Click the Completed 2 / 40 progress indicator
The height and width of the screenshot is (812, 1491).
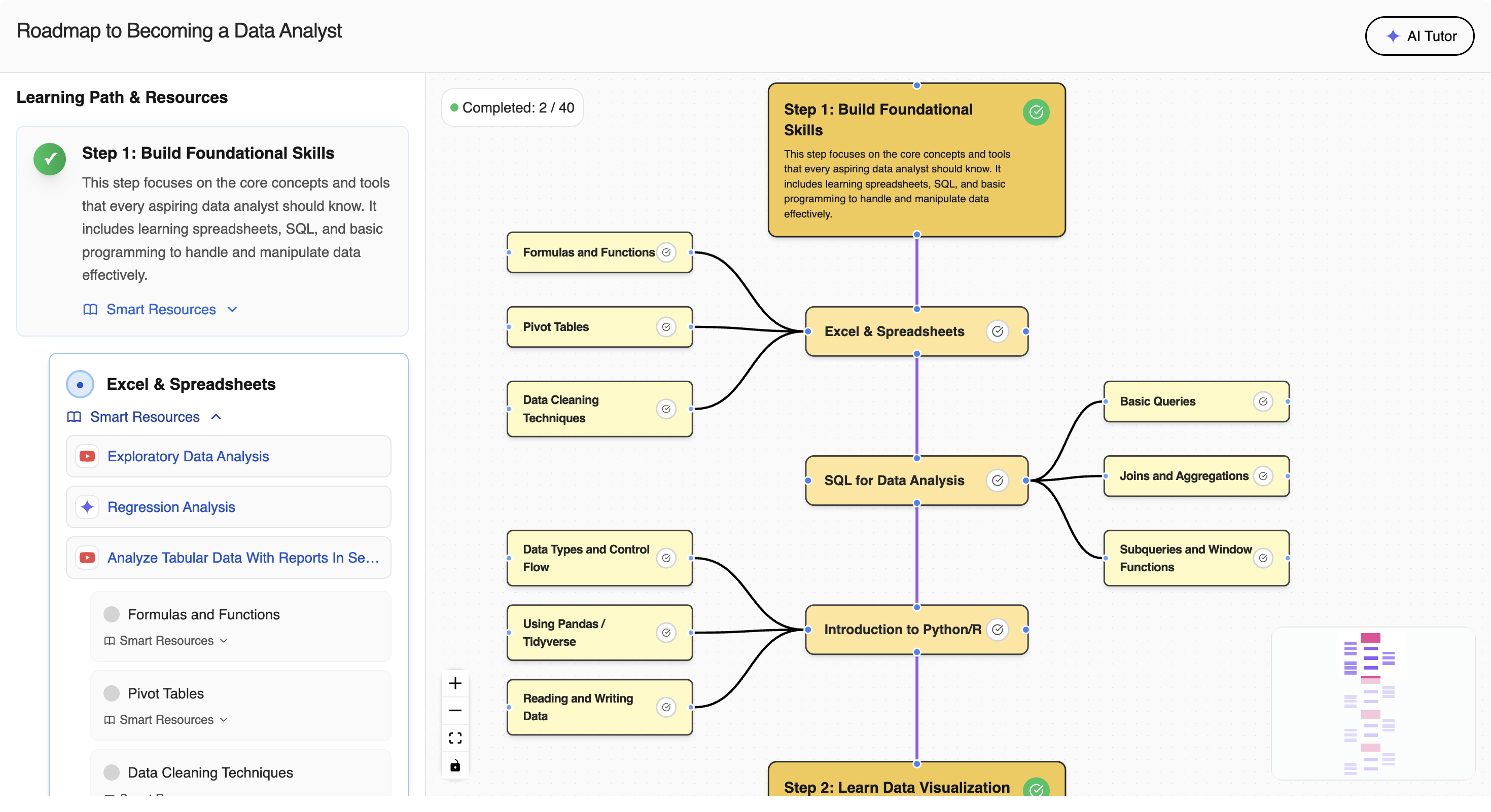512,107
